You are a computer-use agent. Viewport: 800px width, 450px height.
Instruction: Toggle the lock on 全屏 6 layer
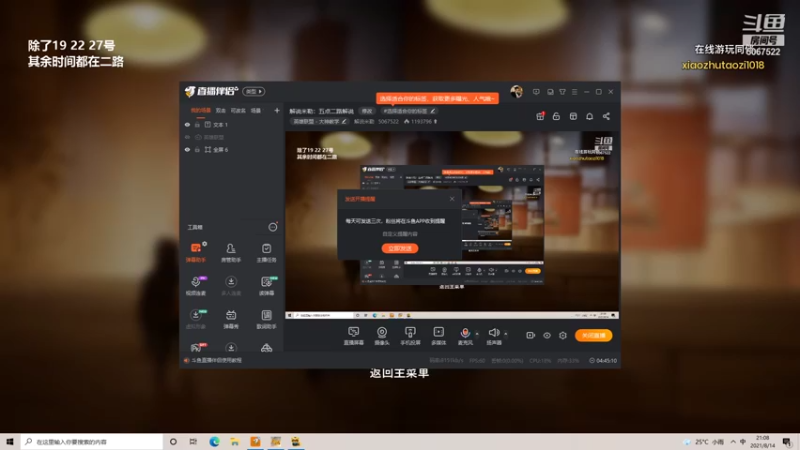pos(197,149)
